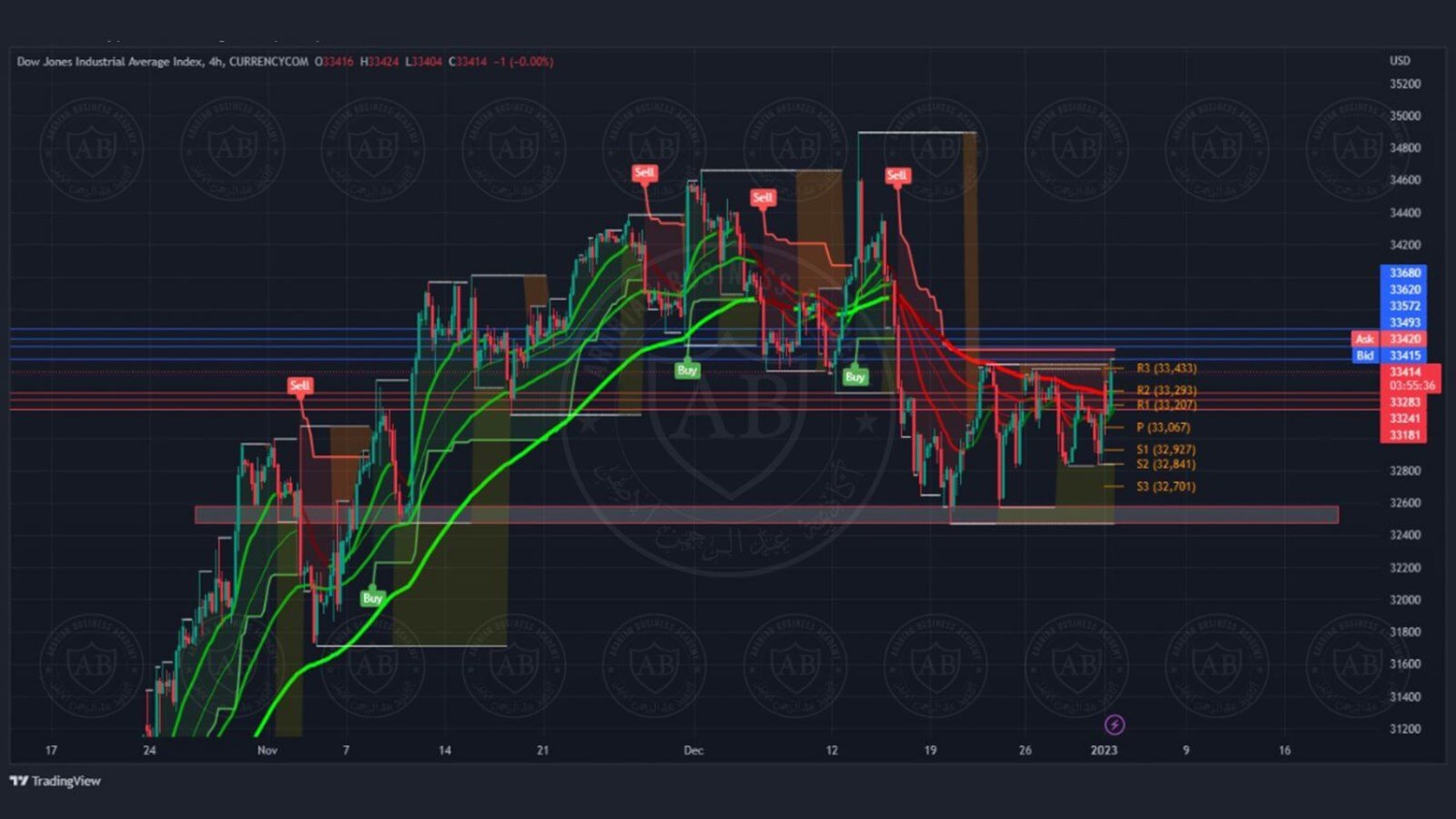Viewport: 1456px width, 819px height.
Task: Click the Dec date on time axis
Action: (693, 750)
